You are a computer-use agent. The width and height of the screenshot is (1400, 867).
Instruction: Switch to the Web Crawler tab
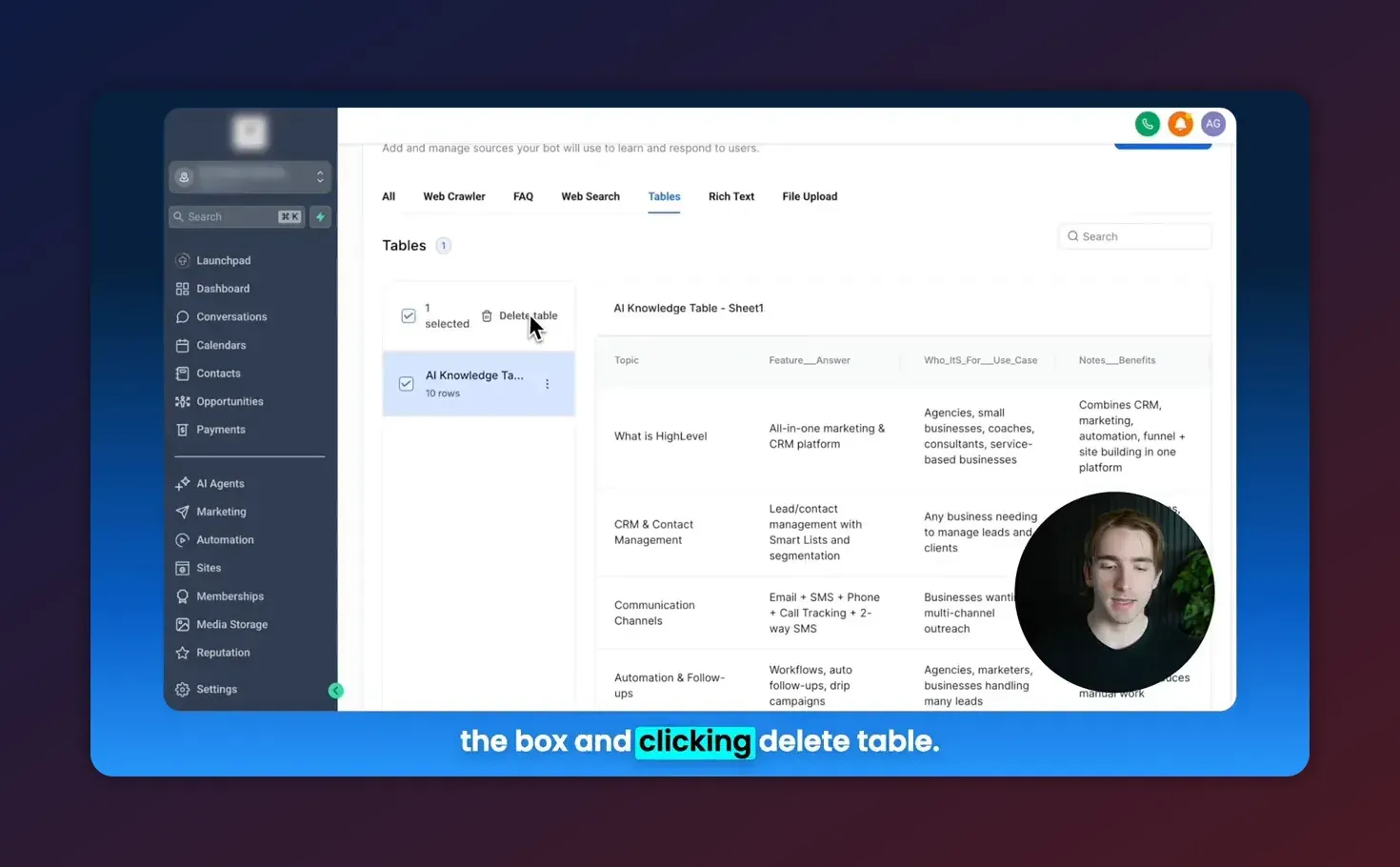453,197
